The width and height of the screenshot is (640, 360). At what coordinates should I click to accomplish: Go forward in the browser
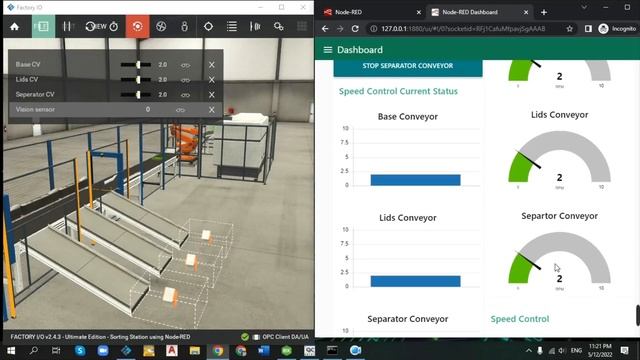pos(340,29)
